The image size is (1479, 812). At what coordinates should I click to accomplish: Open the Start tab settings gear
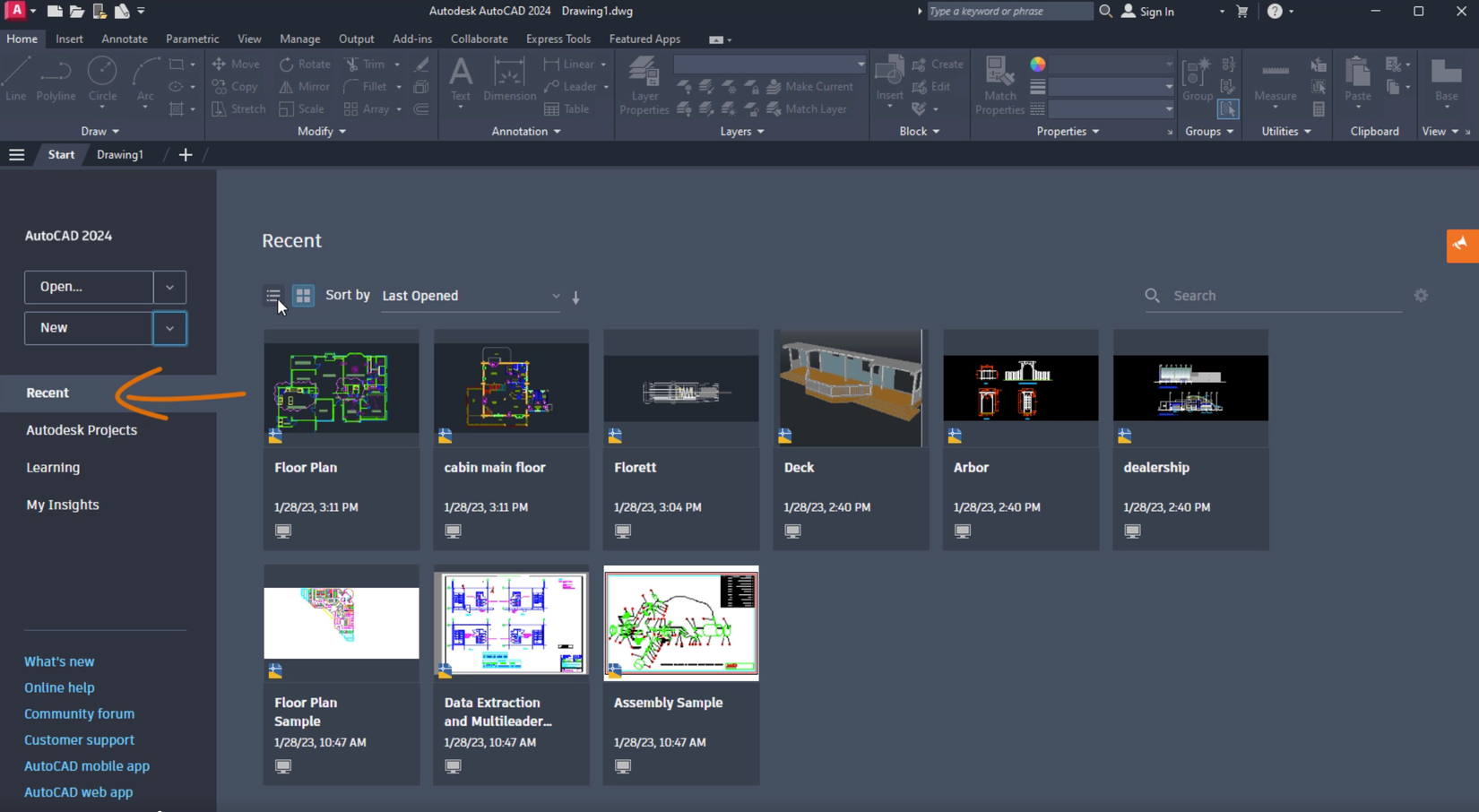click(x=1421, y=295)
